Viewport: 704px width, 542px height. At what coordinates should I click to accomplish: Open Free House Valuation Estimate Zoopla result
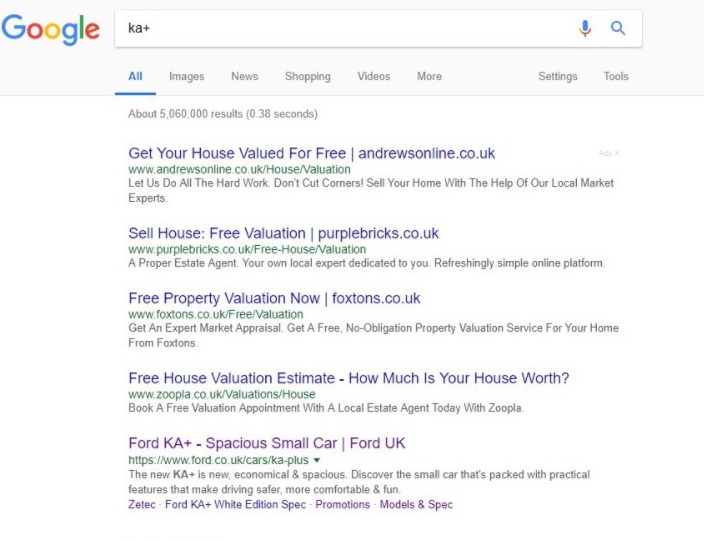point(349,378)
